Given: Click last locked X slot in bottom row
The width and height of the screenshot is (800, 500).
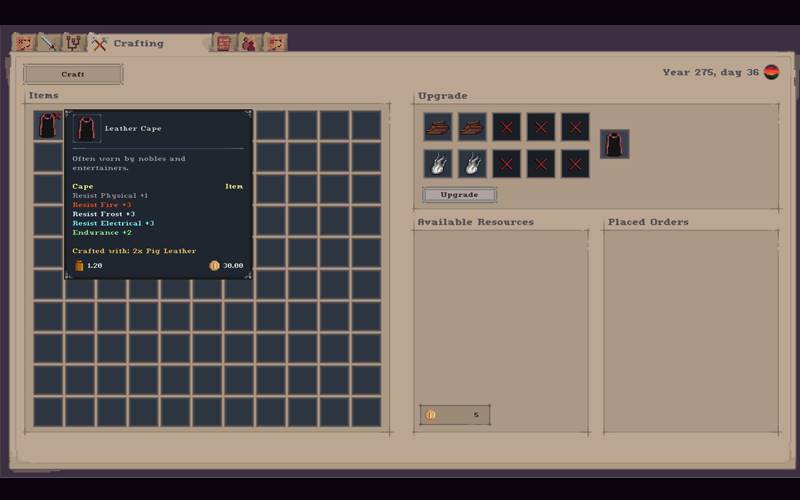Looking at the screenshot, I should (575, 163).
